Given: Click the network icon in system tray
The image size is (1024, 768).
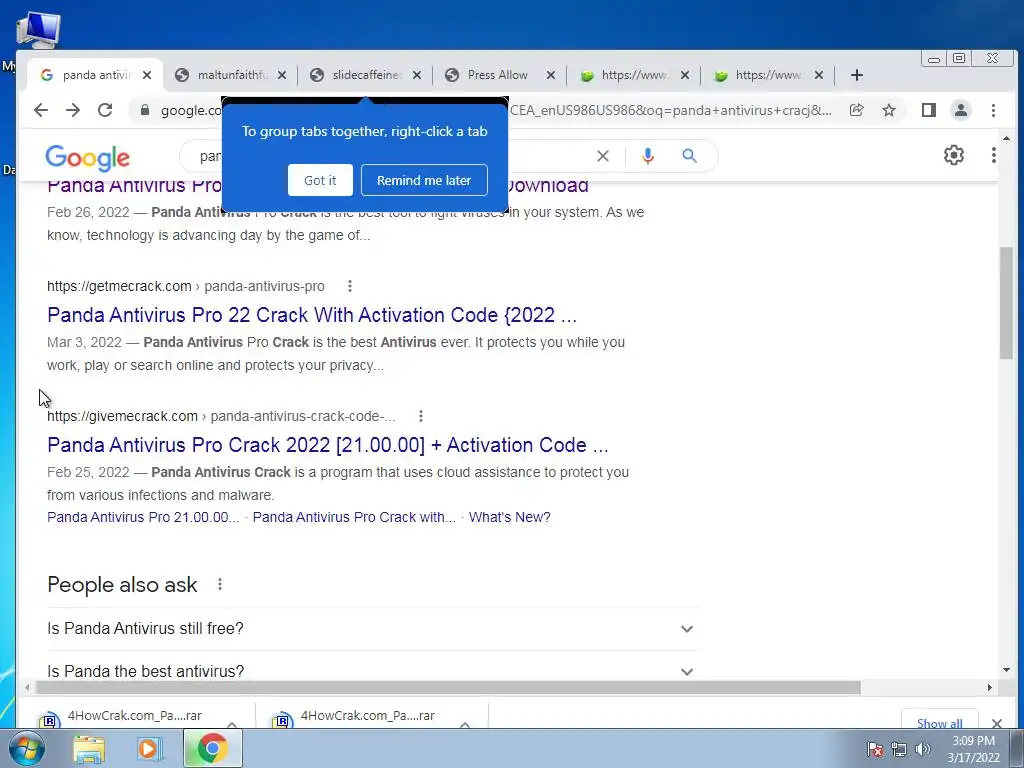Looking at the screenshot, I should click(899, 749).
